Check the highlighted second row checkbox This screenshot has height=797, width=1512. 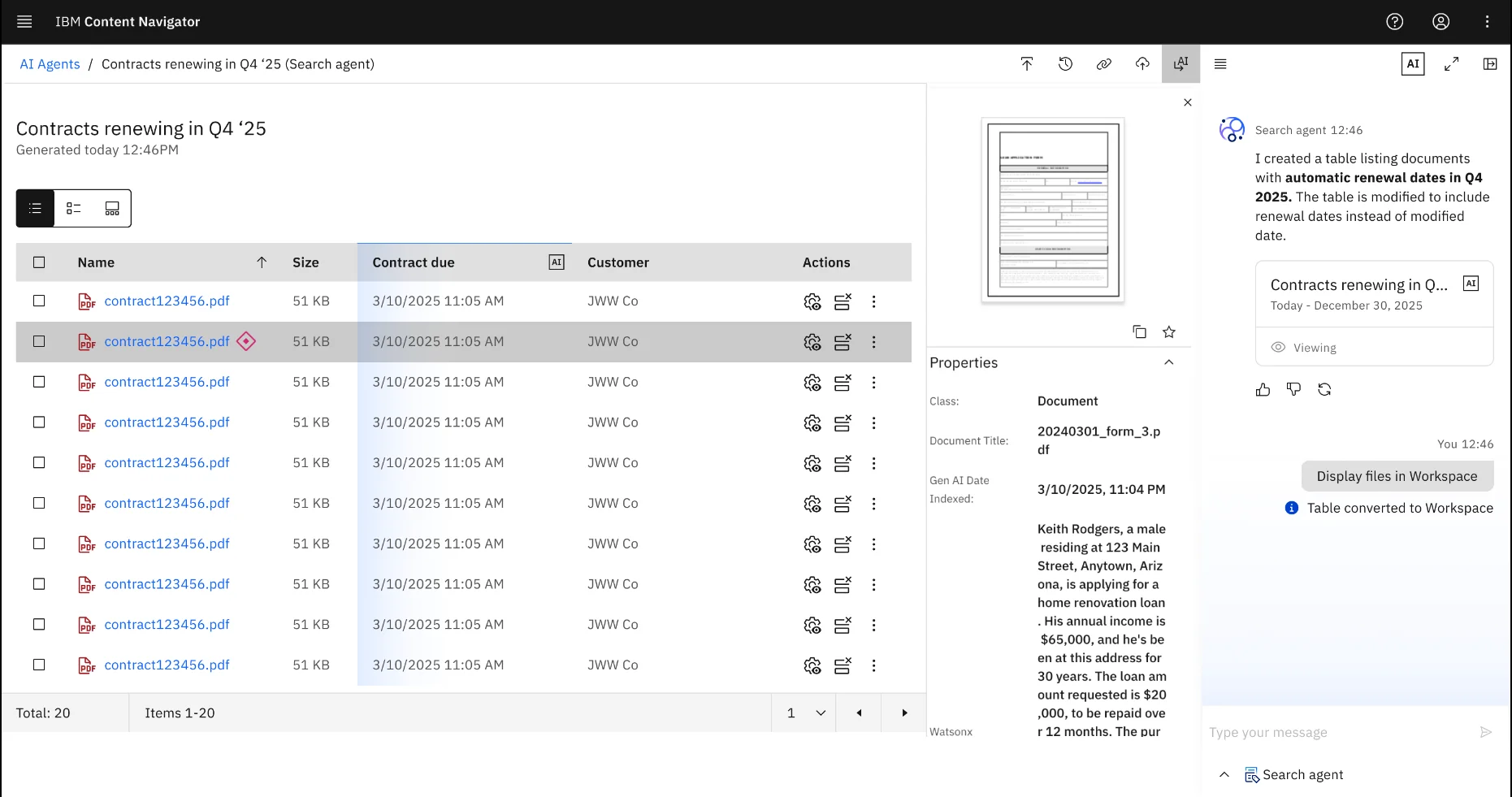(39, 341)
